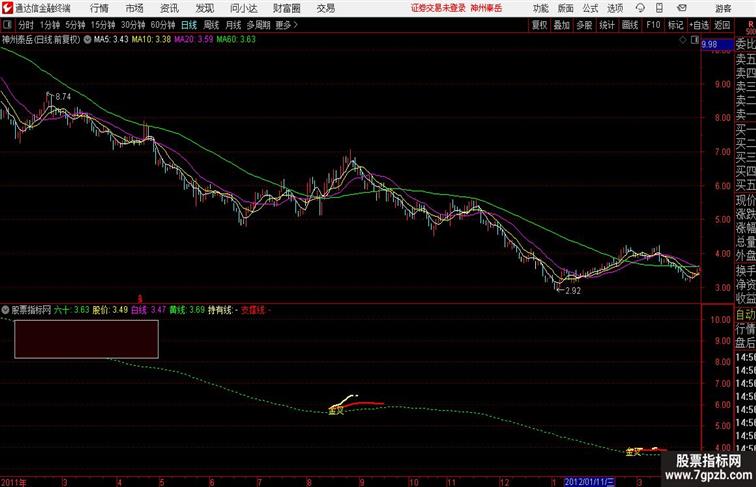Screen dimensions: 756x487
Task: Click the 六十: 3.63 sub-chart value
Action: coord(72,310)
